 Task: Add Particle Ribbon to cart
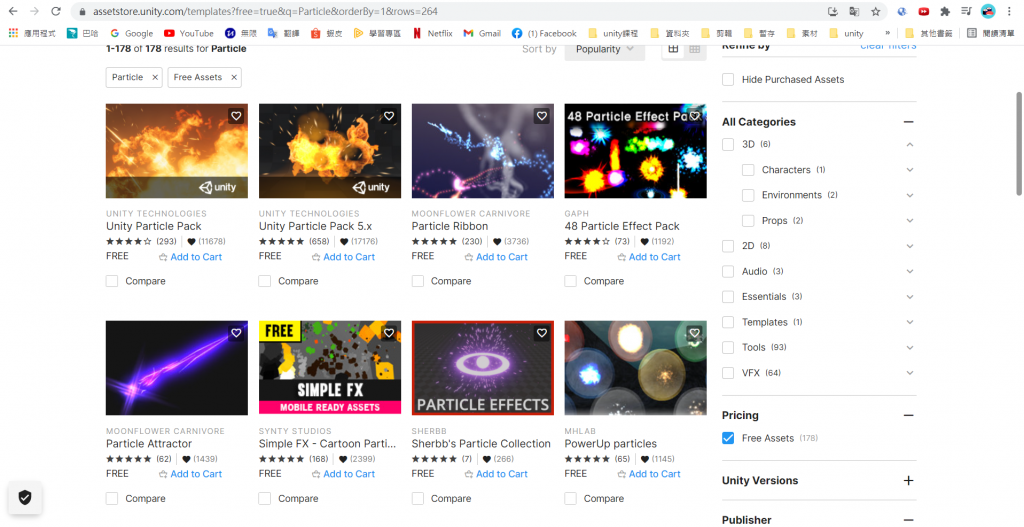(496, 257)
